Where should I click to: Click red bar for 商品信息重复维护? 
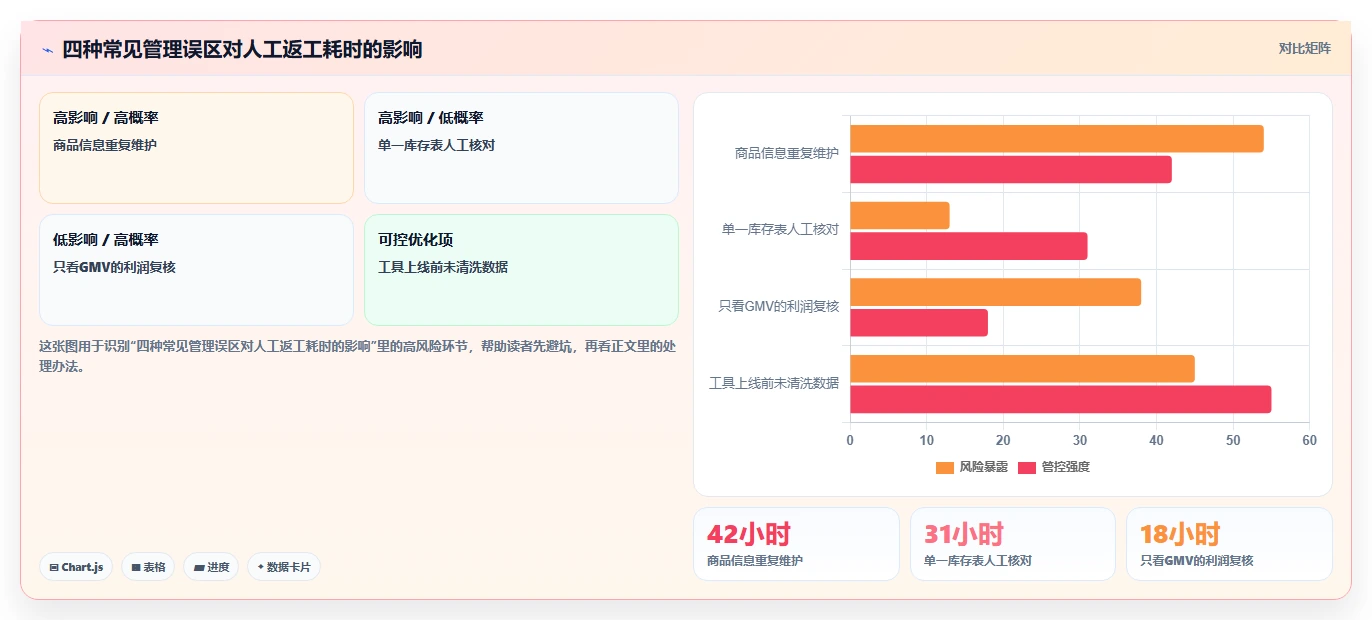click(x=1011, y=170)
